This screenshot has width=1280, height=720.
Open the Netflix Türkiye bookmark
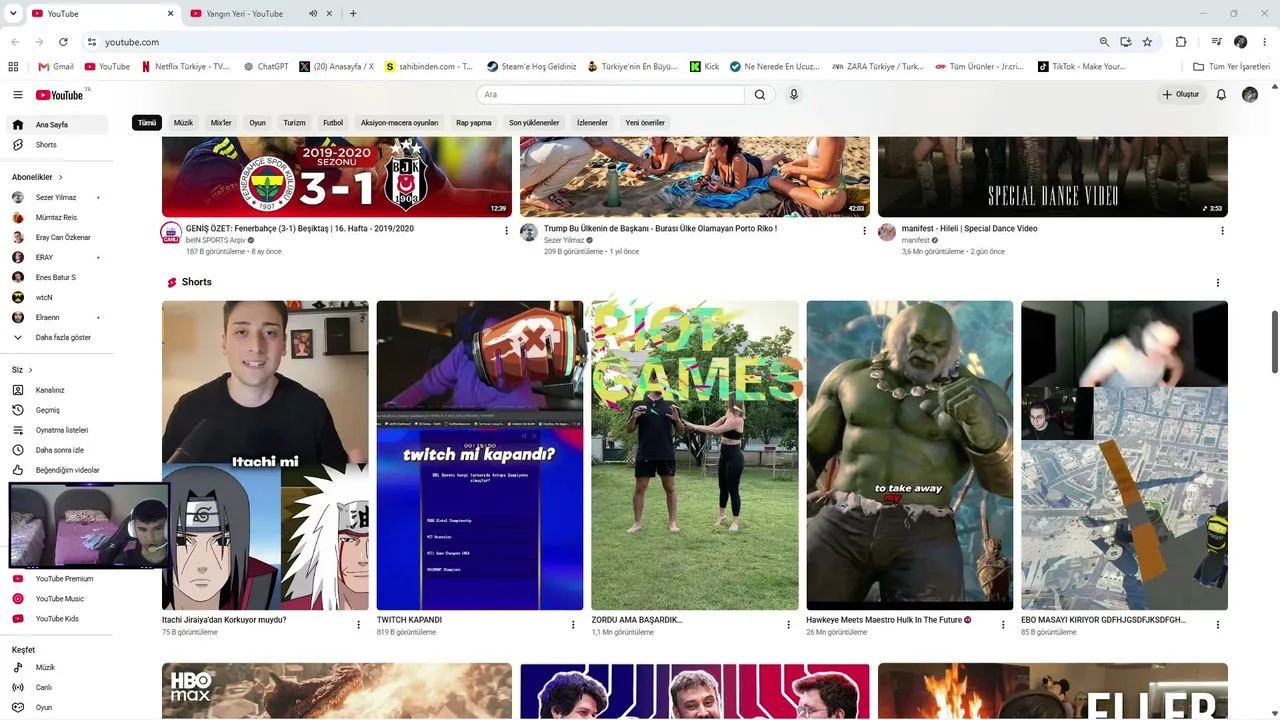(186, 67)
